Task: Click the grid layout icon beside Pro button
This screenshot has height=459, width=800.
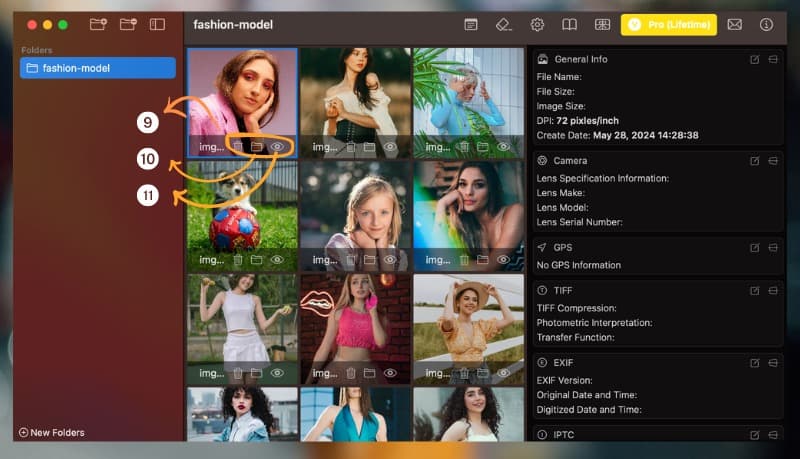Action: [x=602, y=24]
